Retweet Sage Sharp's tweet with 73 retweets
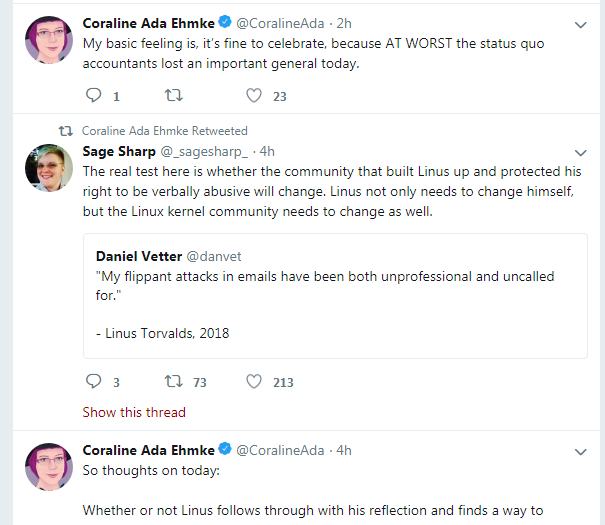 click(x=173, y=381)
